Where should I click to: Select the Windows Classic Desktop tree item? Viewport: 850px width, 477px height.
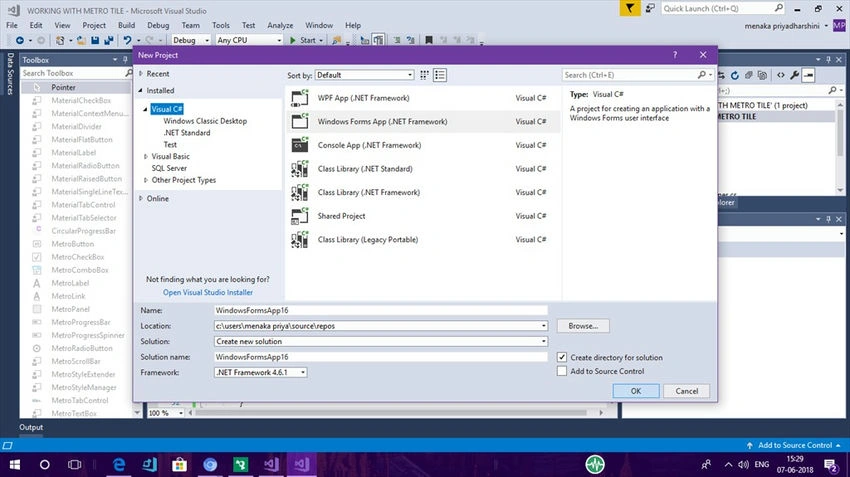click(205, 121)
